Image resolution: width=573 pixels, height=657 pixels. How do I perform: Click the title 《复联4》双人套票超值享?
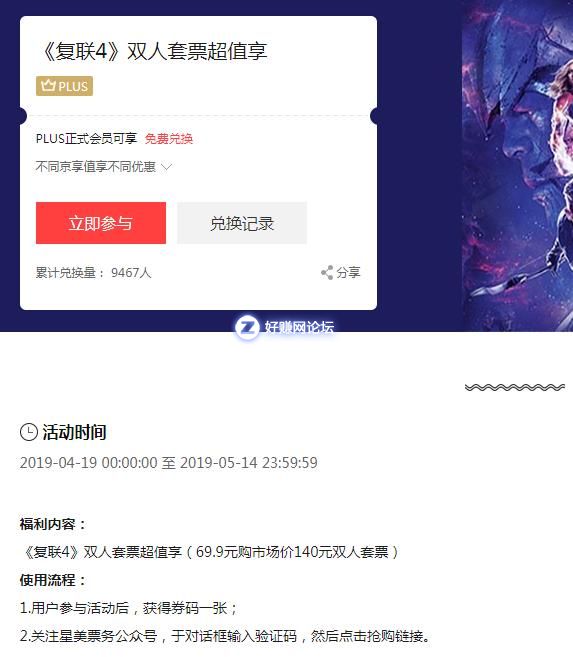(x=153, y=51)
